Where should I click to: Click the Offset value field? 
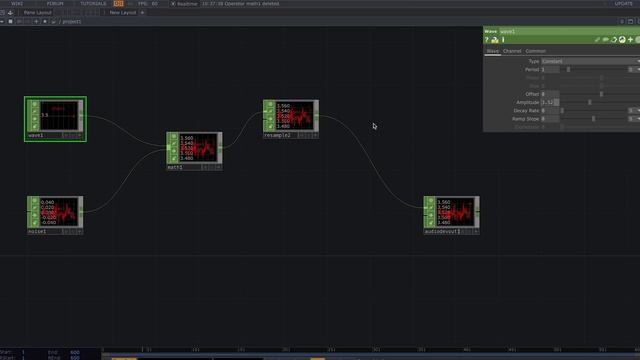click(x=550, y=94)
